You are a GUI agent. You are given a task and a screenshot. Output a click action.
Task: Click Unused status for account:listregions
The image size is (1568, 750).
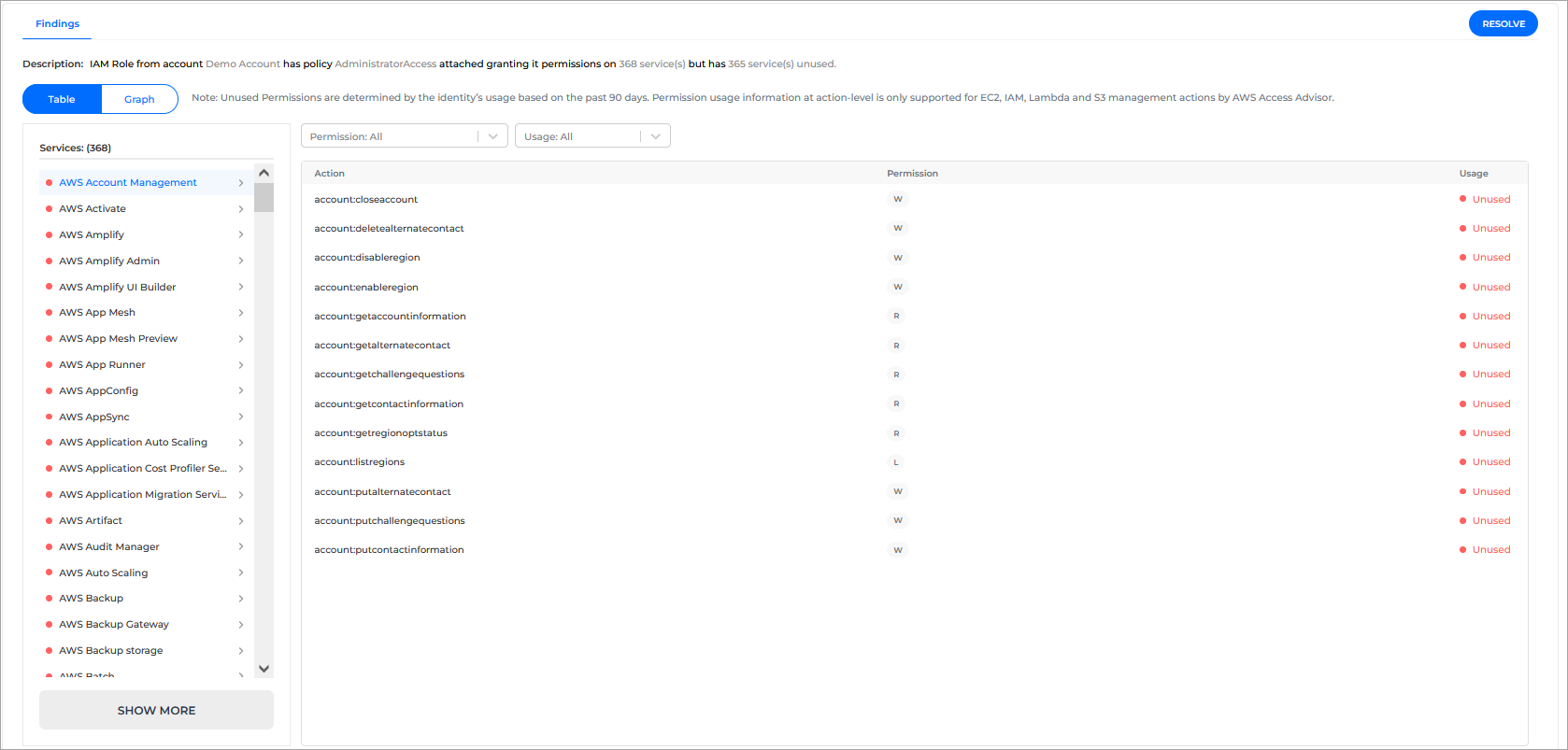[x=1485, y=462]
